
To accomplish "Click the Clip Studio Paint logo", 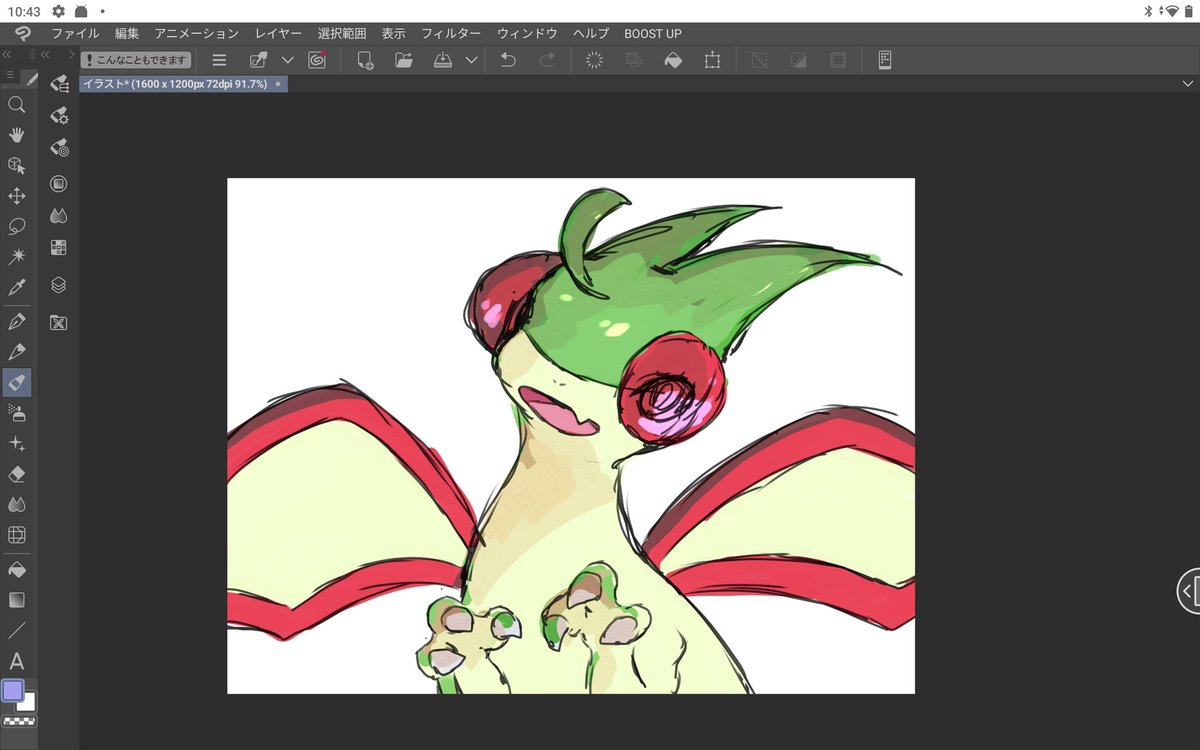I will (x=21, y=36).
